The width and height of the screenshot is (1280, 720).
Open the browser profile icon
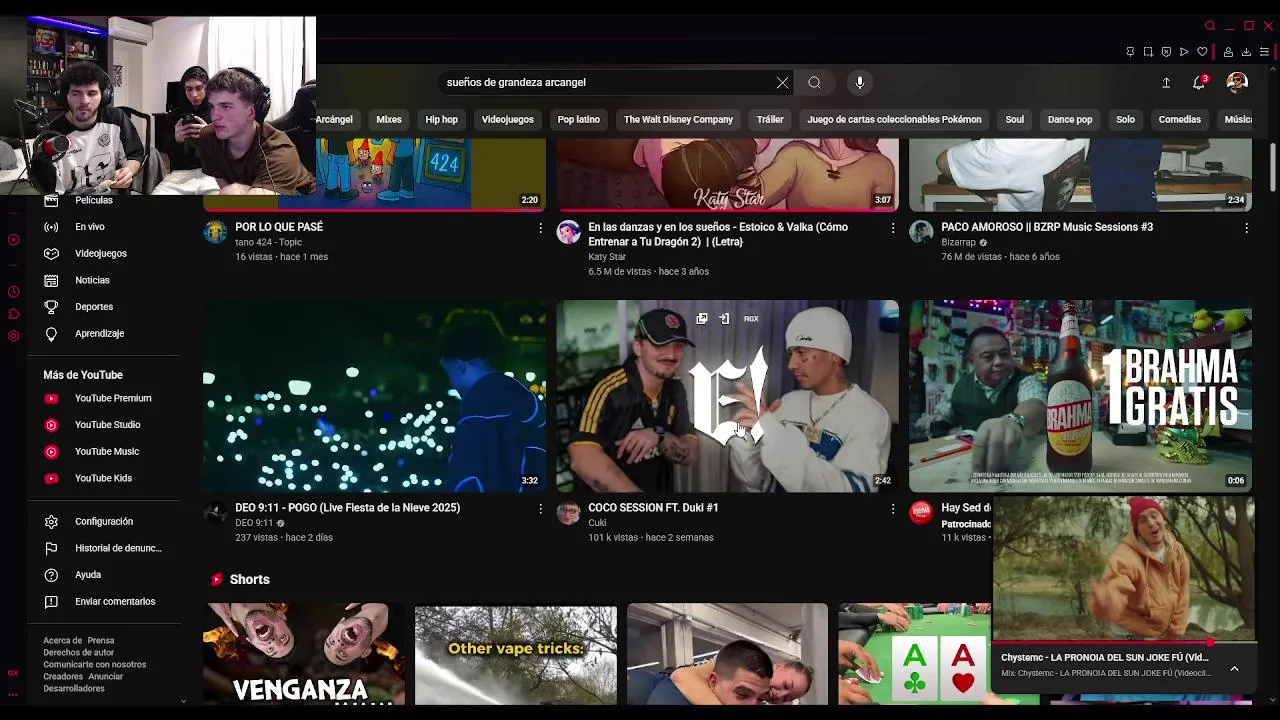[1228, 52]
